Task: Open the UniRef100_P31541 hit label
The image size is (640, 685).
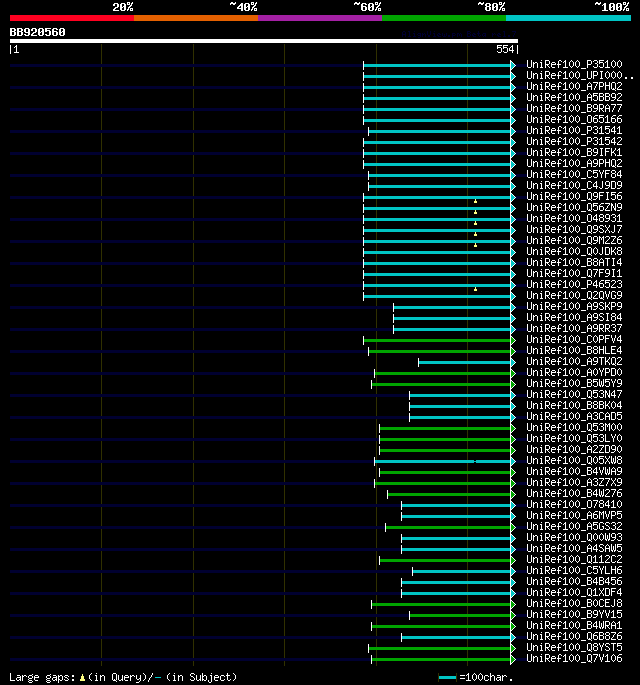Action: click(574, 130)
